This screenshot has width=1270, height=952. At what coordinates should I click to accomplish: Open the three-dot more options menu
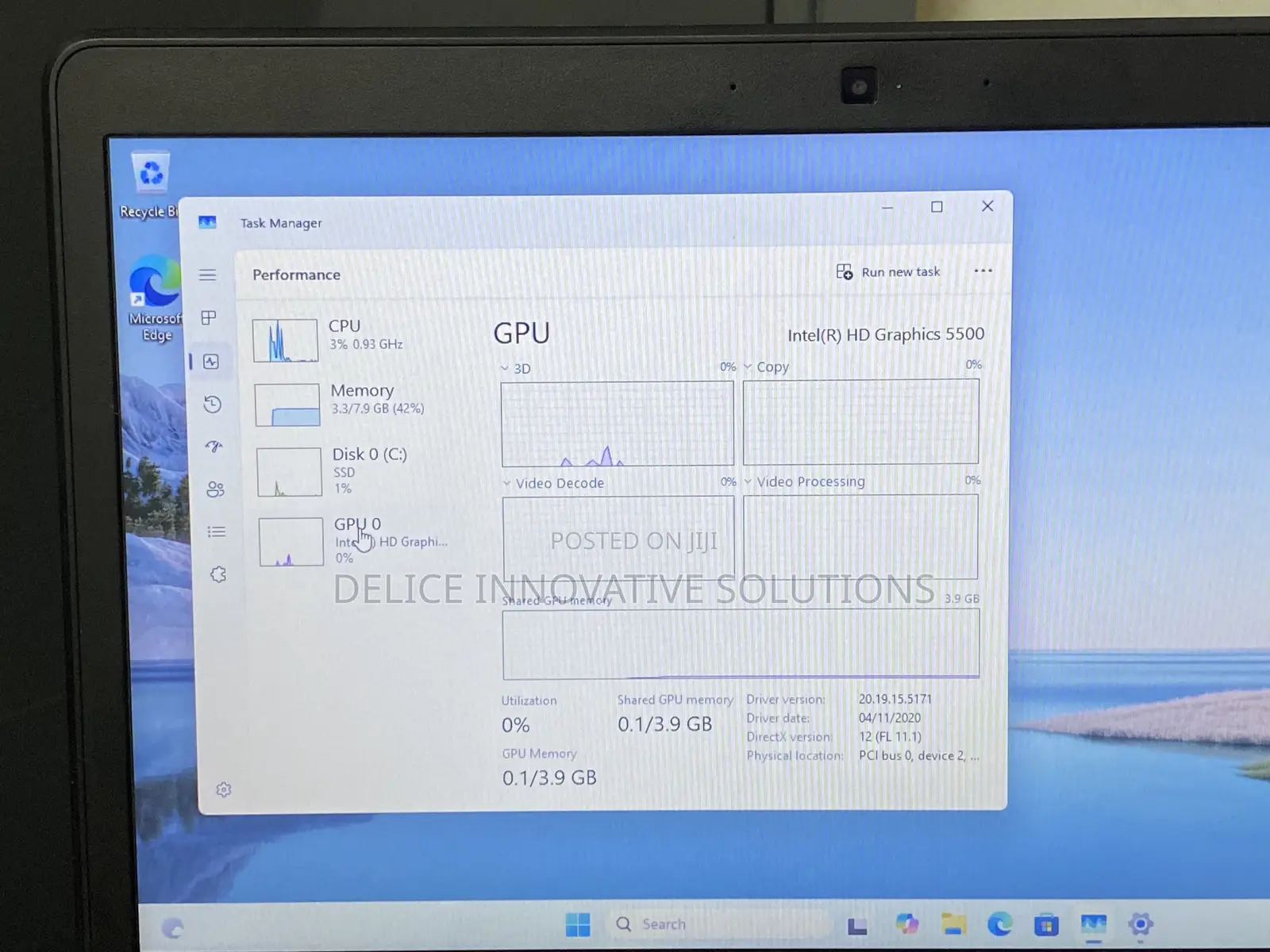pos(983,271)
